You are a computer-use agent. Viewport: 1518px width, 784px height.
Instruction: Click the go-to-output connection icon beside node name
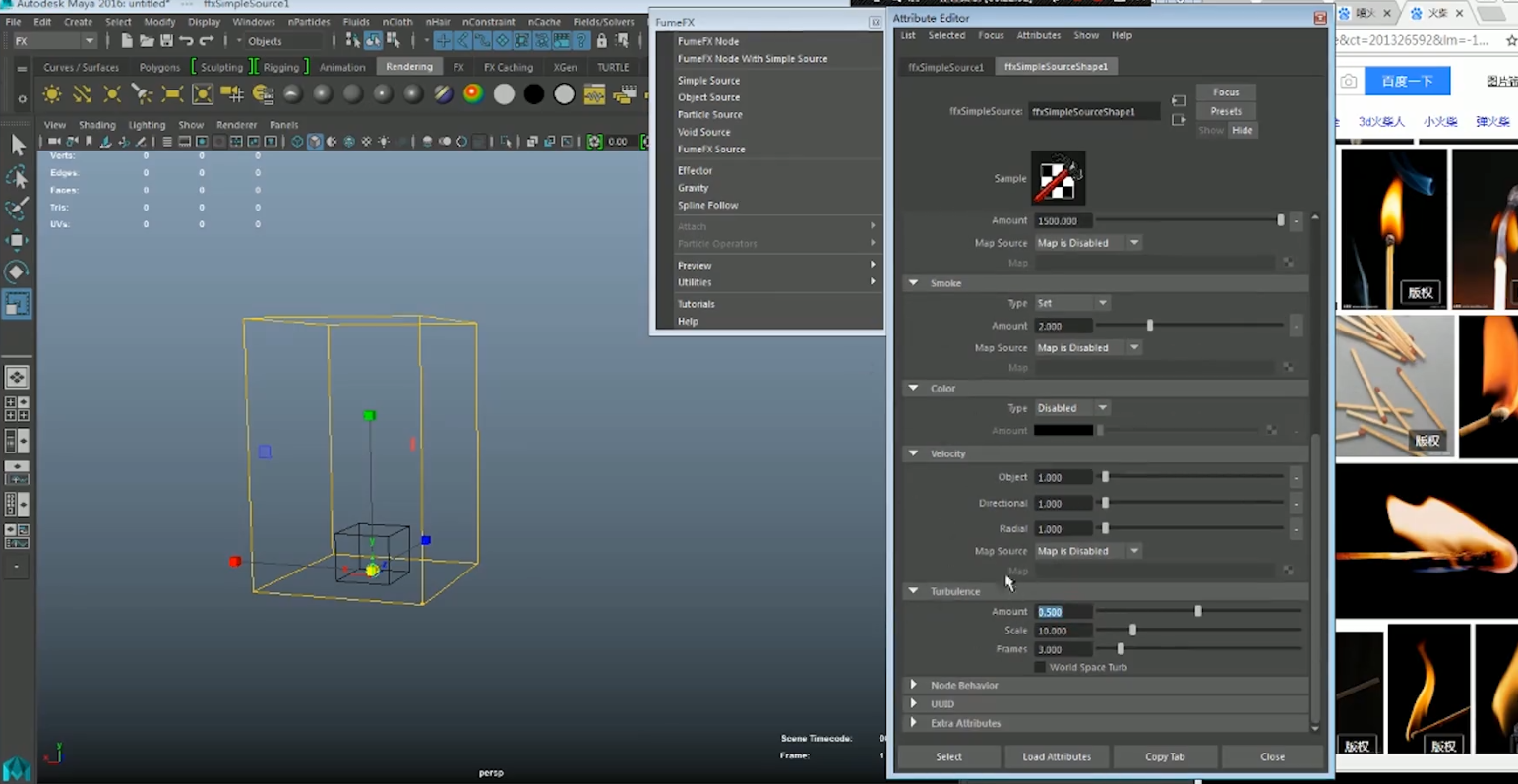(x=1179, y=120)
